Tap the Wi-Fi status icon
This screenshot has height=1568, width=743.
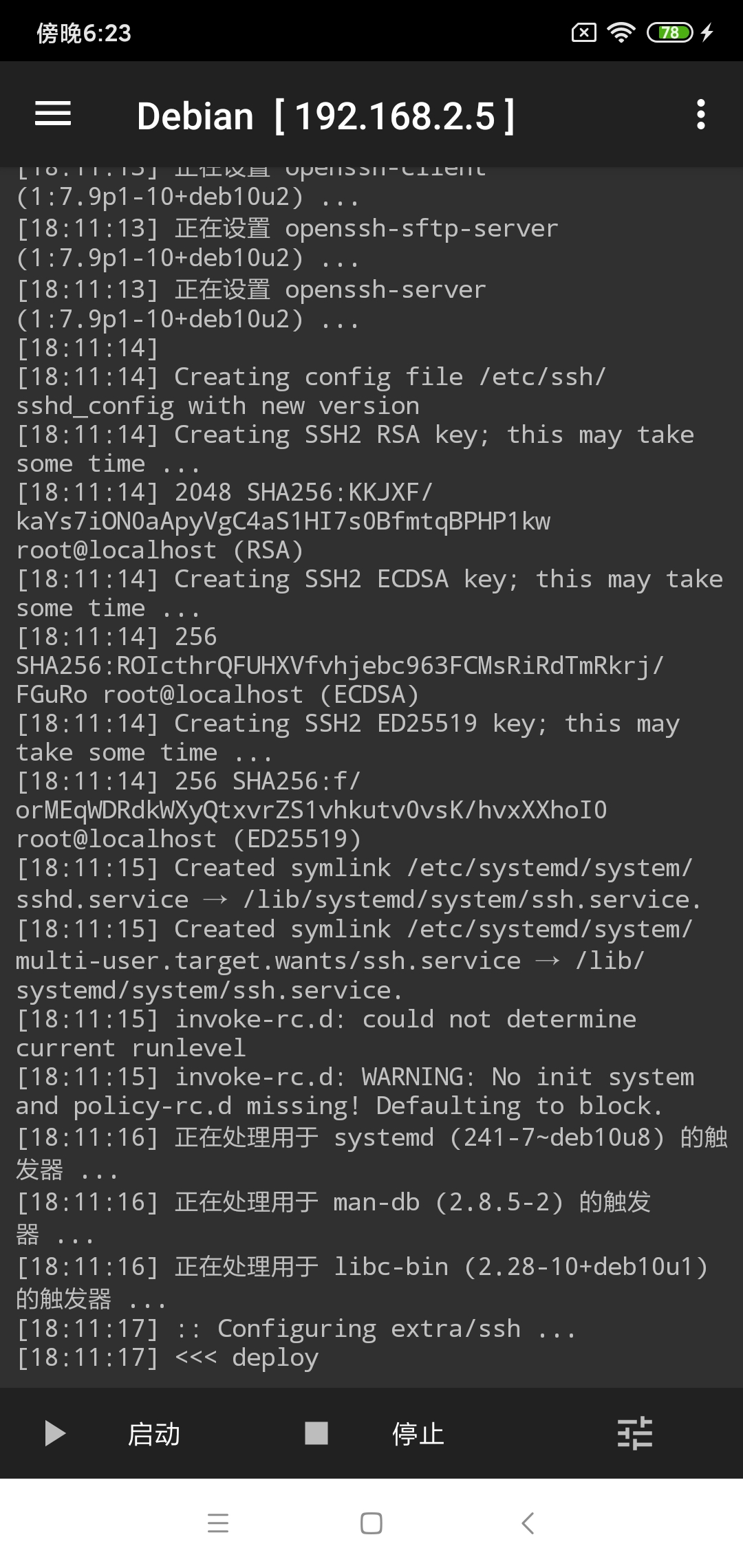click(621, 32)
